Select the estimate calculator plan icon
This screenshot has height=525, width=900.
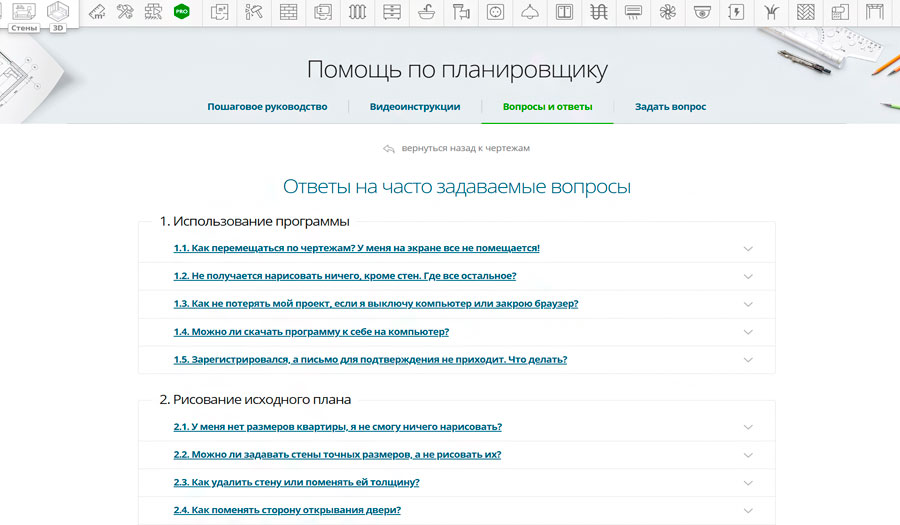840,12
